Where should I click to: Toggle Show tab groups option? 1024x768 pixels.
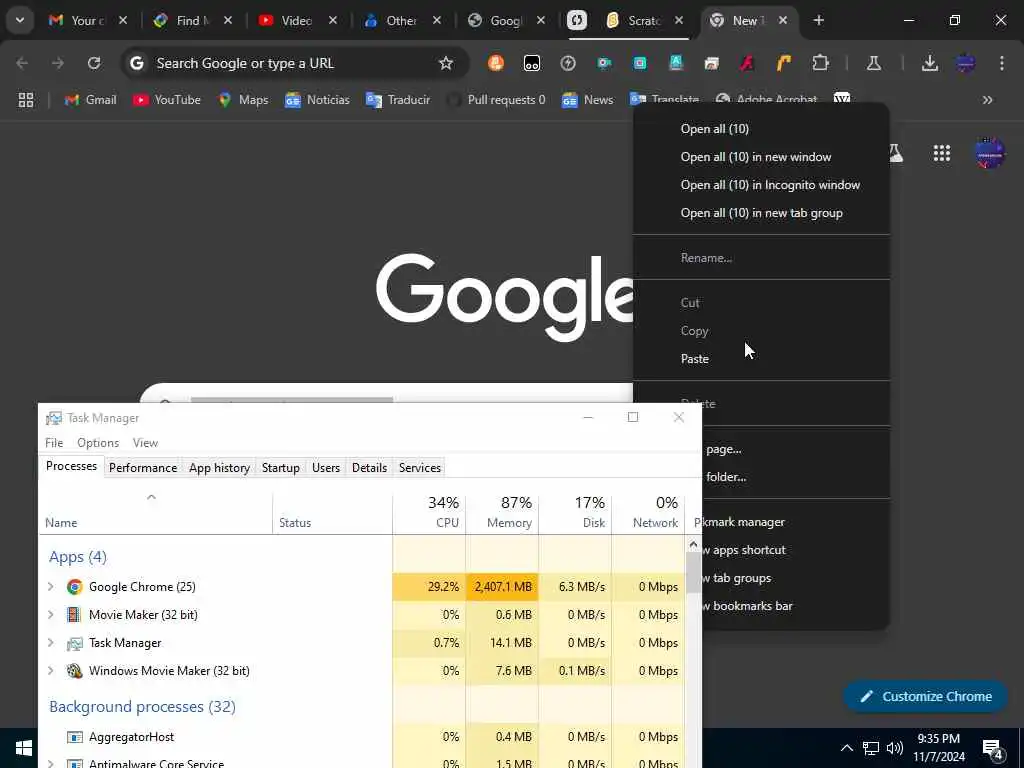(795, 578)
